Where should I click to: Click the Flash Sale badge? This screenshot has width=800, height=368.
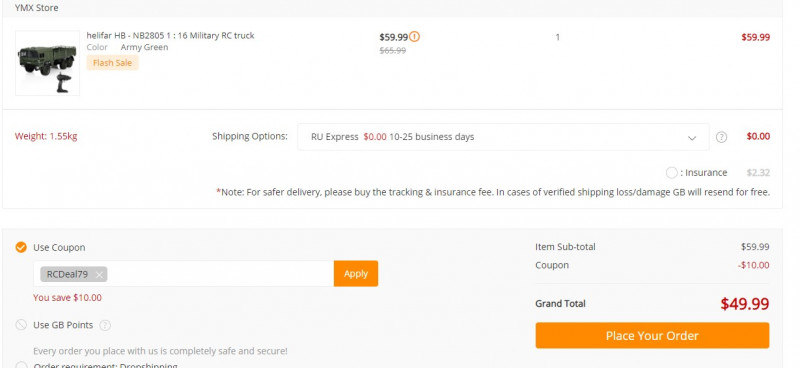coord(112,63)
